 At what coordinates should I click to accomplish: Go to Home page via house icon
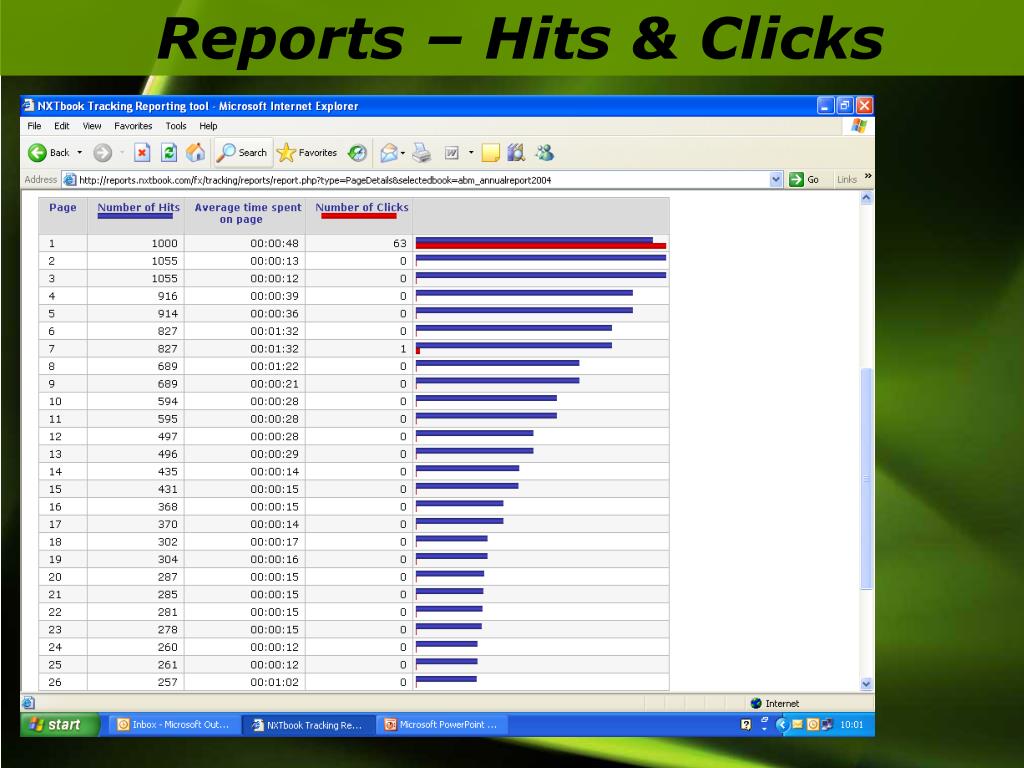click(195, 153)
